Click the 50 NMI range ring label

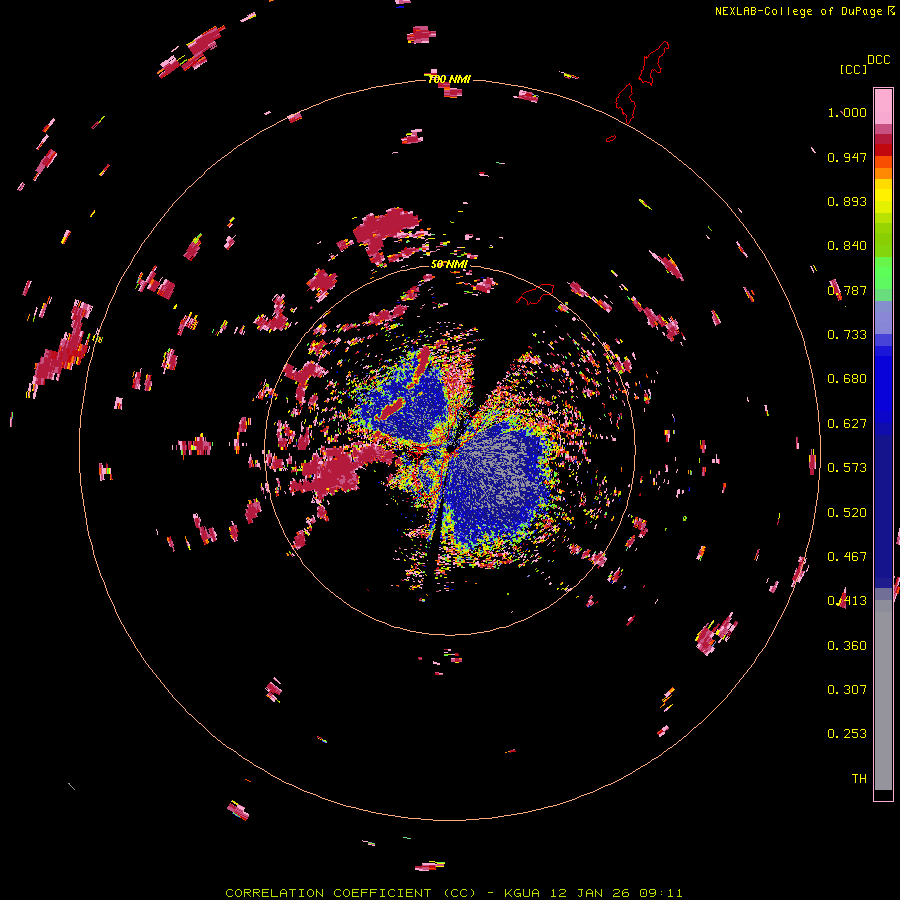[x=449, y=264]
